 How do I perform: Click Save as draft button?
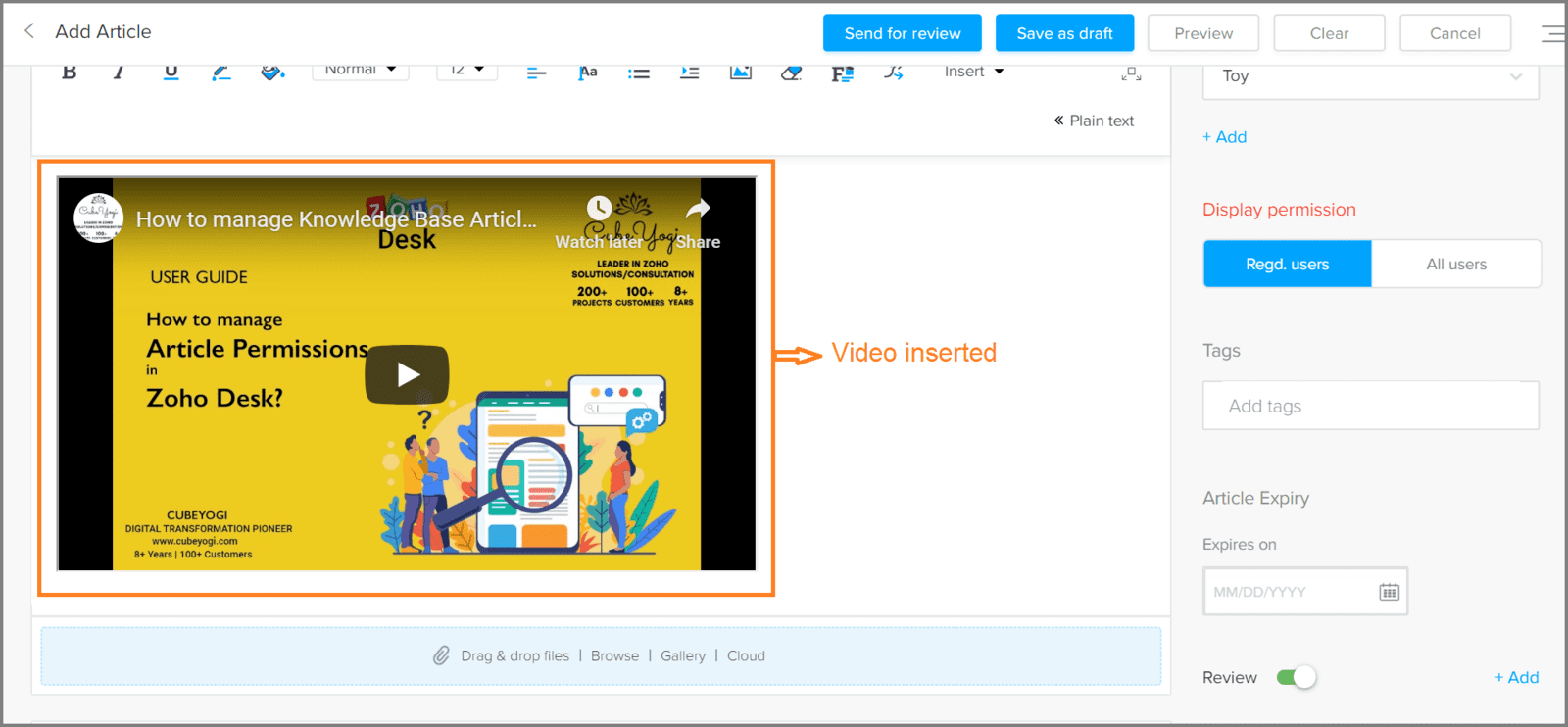pyautogui.click(x=1064, y=33)
